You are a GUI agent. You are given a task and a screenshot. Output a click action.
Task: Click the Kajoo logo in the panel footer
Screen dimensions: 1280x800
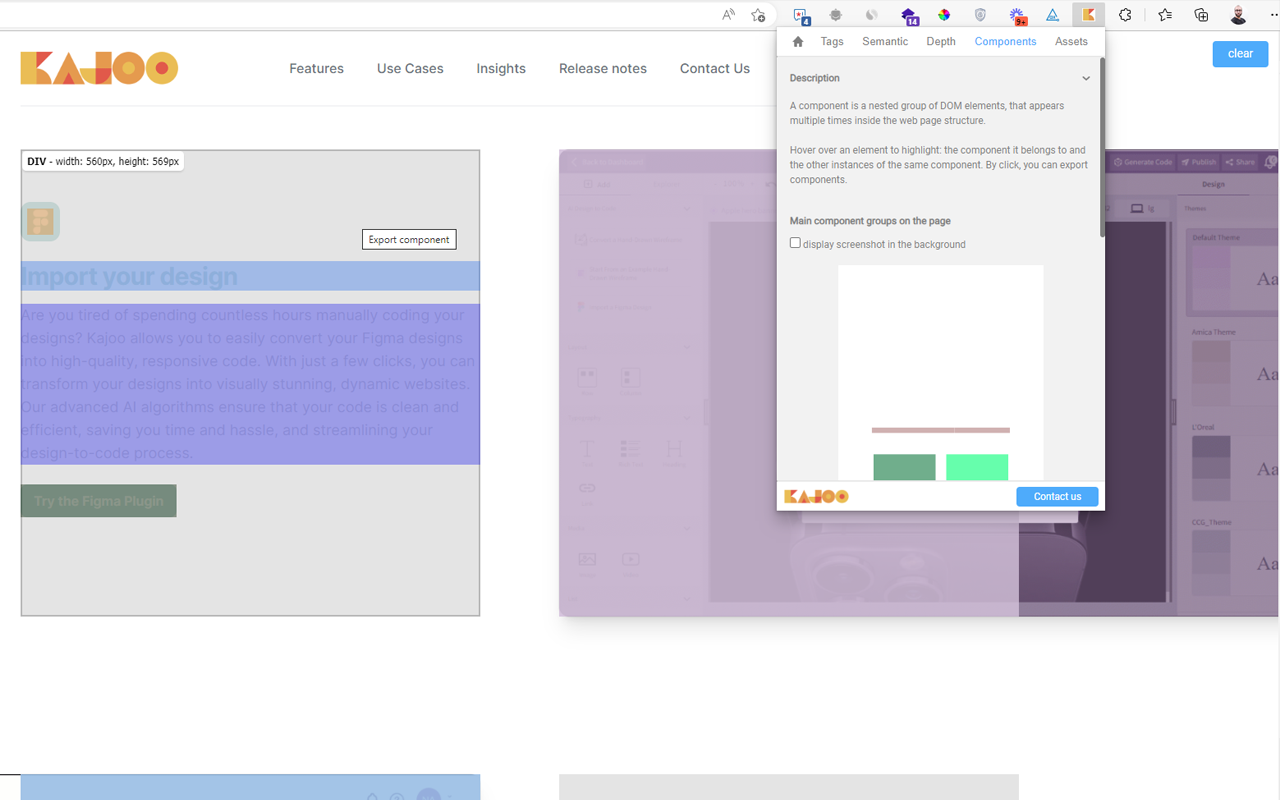[x=816, y=496]
